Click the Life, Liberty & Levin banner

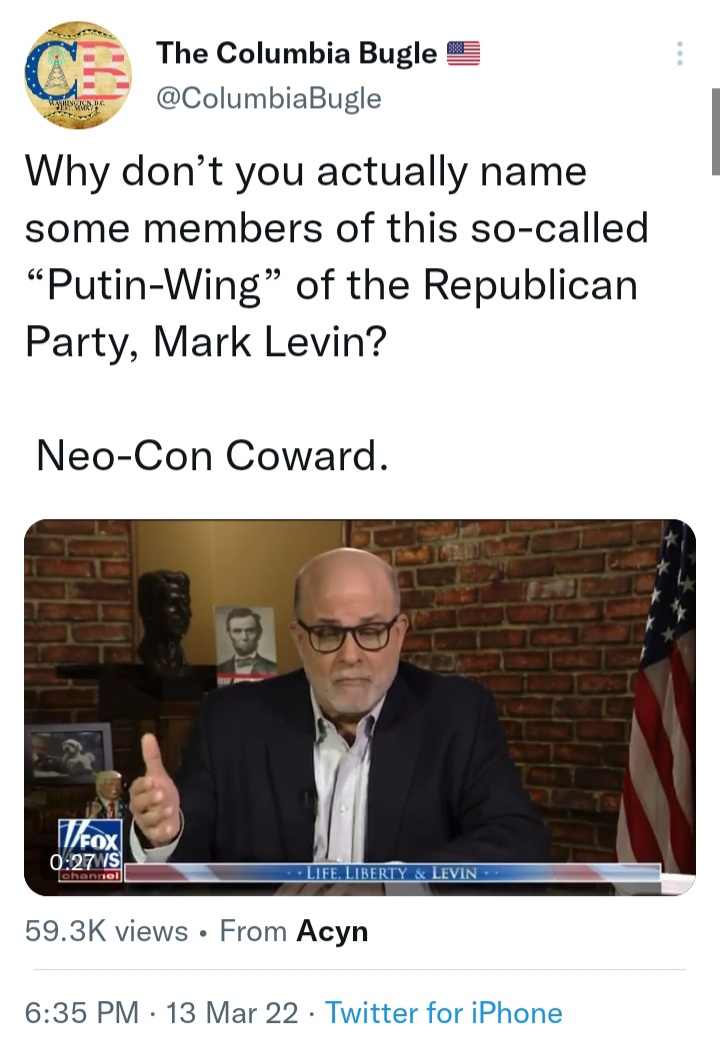pos(392,873)
